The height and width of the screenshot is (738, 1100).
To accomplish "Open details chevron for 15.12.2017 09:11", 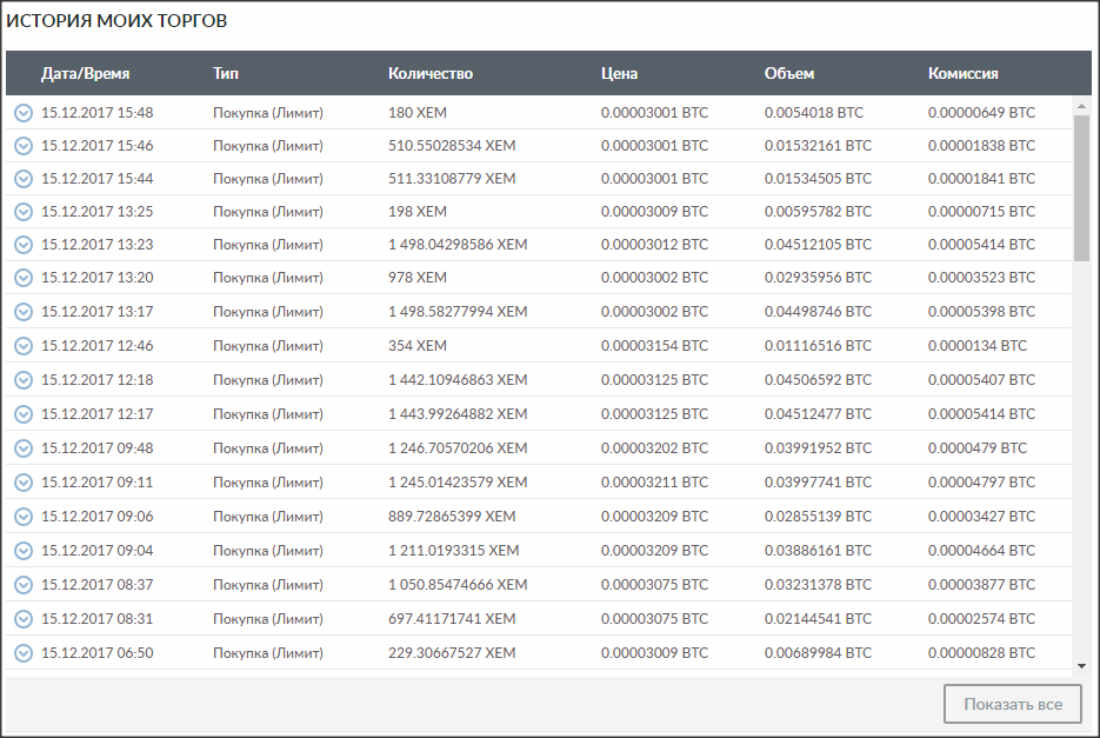I will click(x=23, y=483).
